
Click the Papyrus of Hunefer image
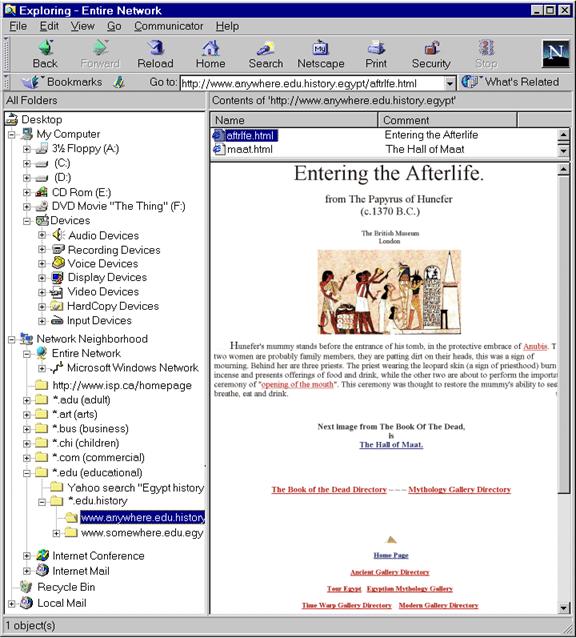point(389,292)
